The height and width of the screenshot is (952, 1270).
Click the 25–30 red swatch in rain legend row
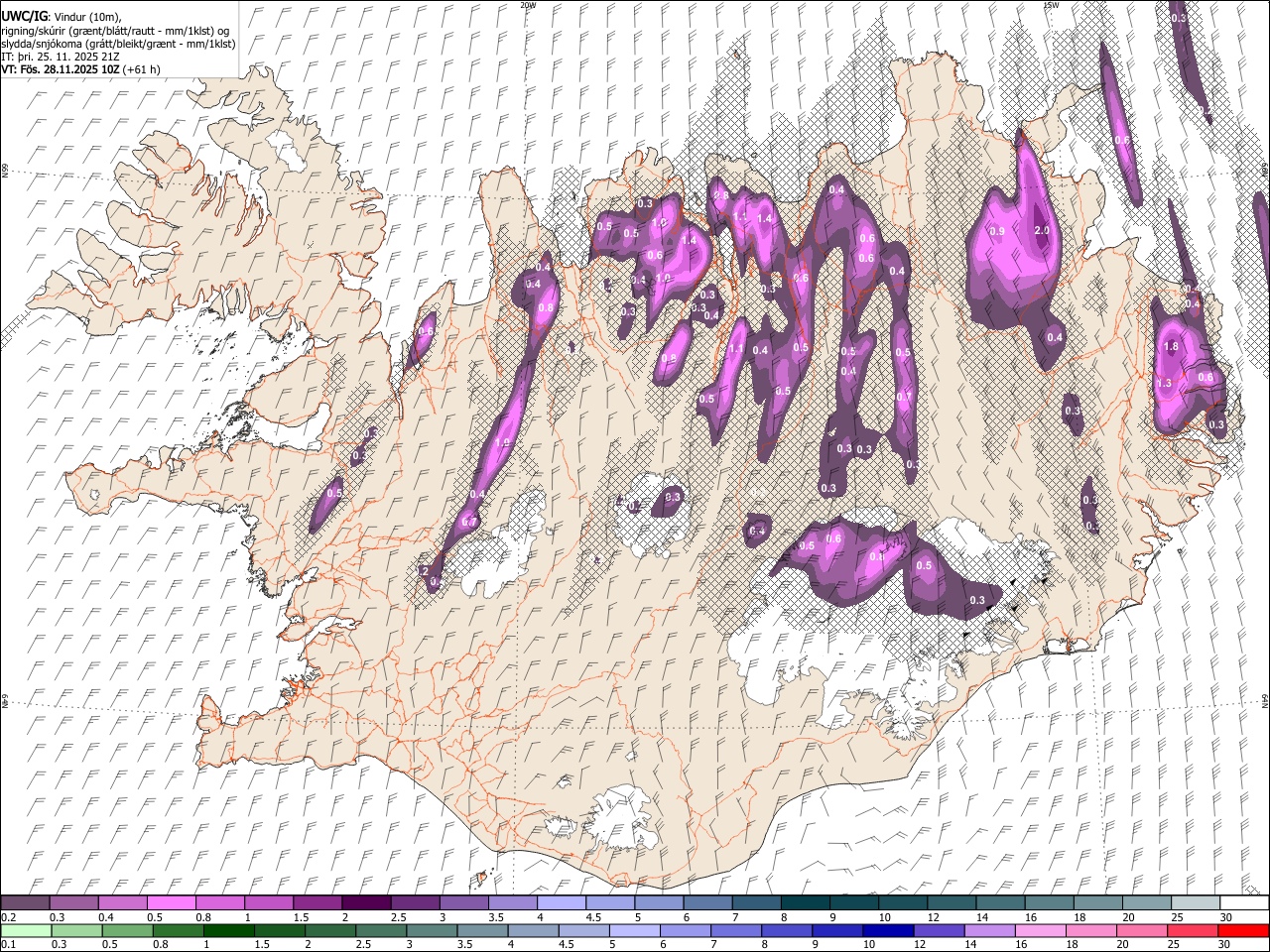[1192, 931]
